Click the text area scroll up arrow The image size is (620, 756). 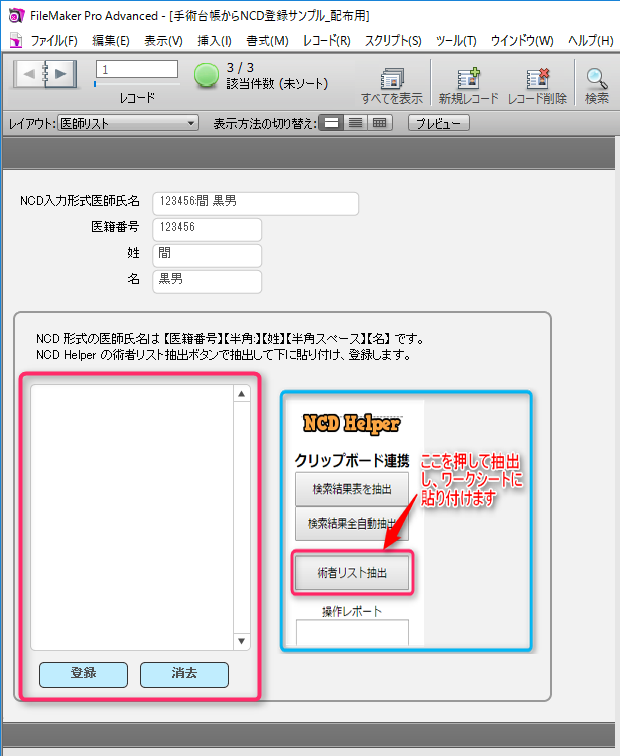[242, 394]
